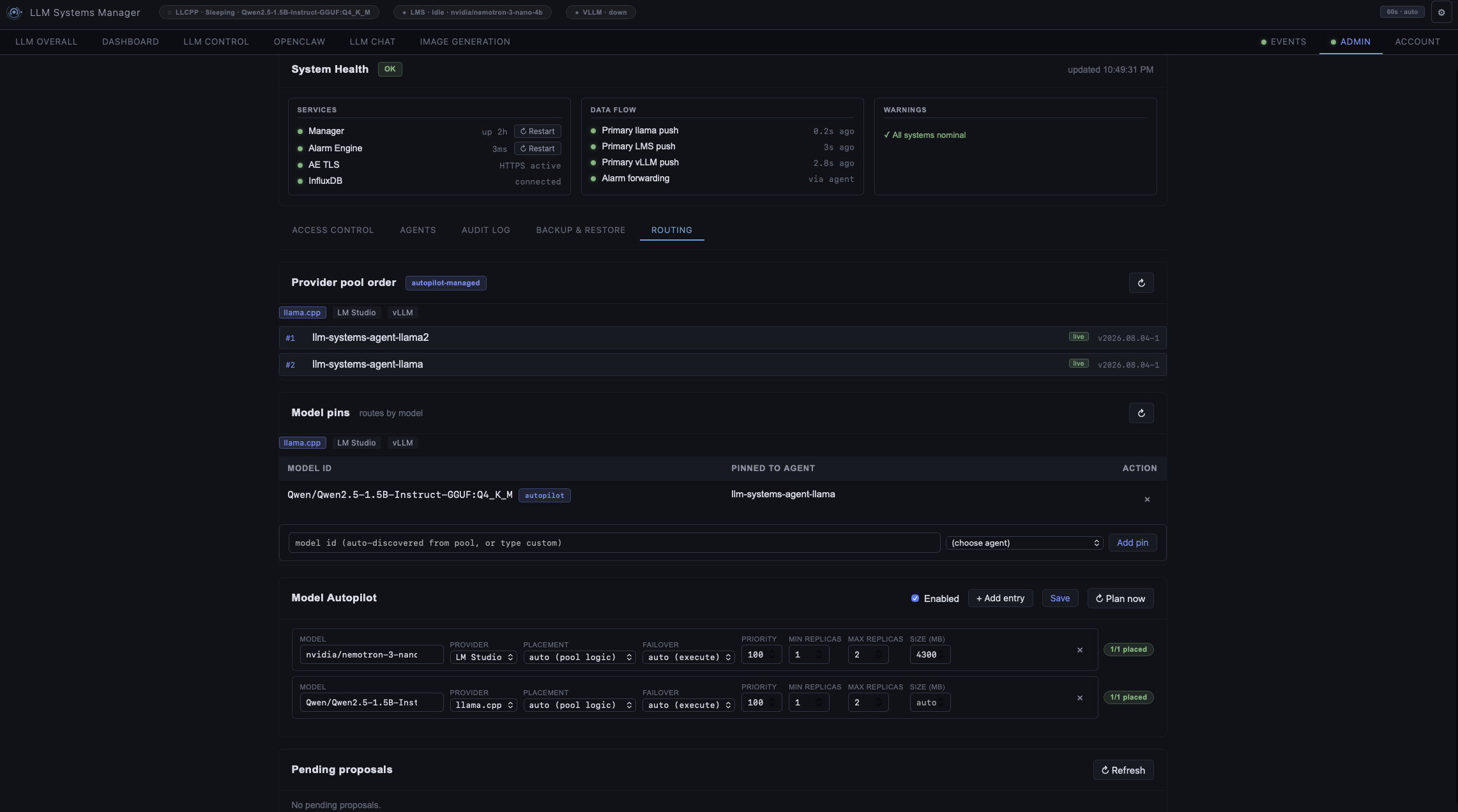Select the vLLM filter in Model pins

402,443
